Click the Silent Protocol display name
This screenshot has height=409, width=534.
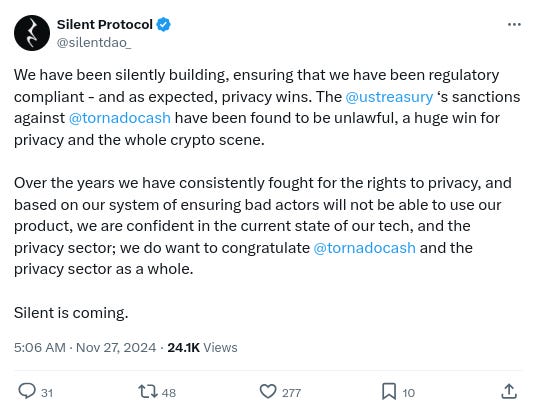click(x=105, y=25)
